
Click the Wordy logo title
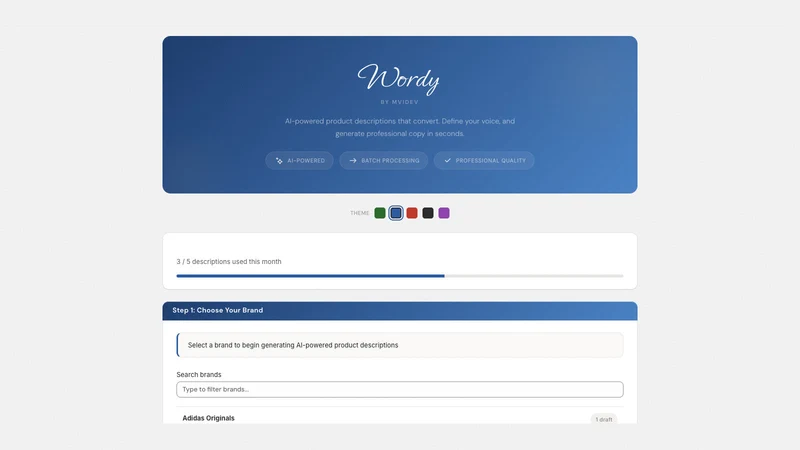[x=398, y=79]
